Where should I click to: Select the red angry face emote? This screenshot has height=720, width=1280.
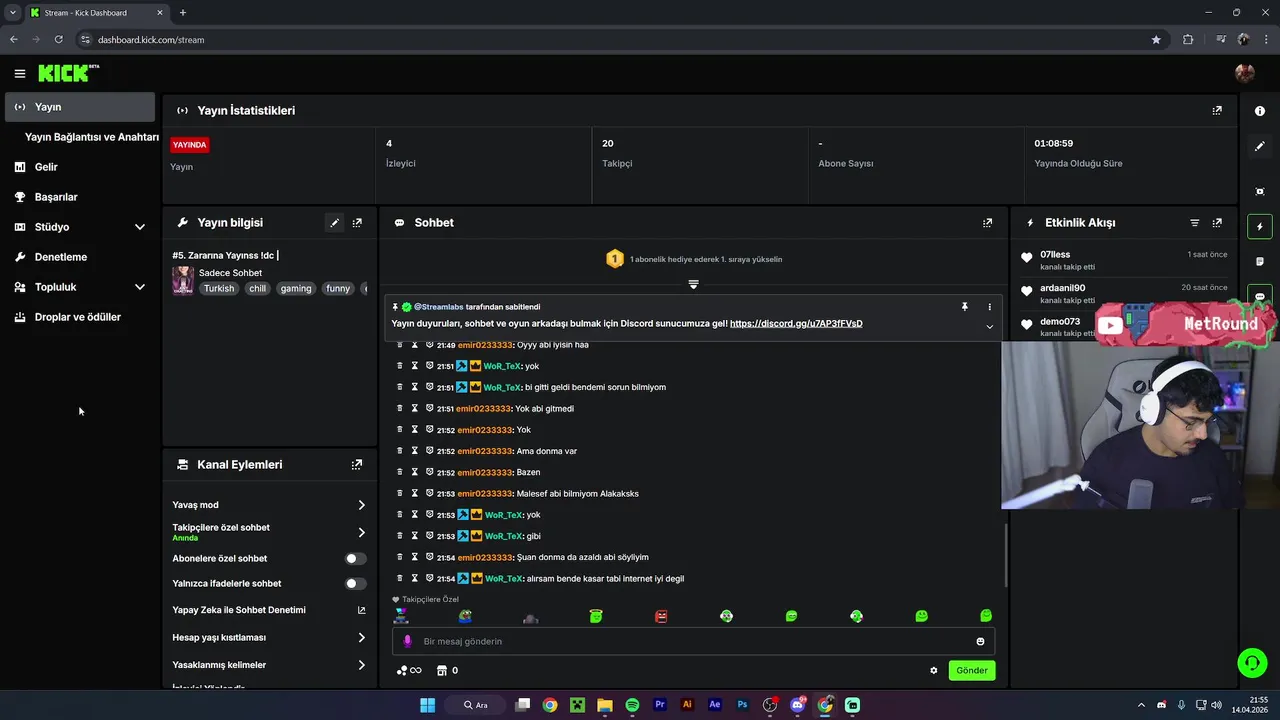point(661,616)
